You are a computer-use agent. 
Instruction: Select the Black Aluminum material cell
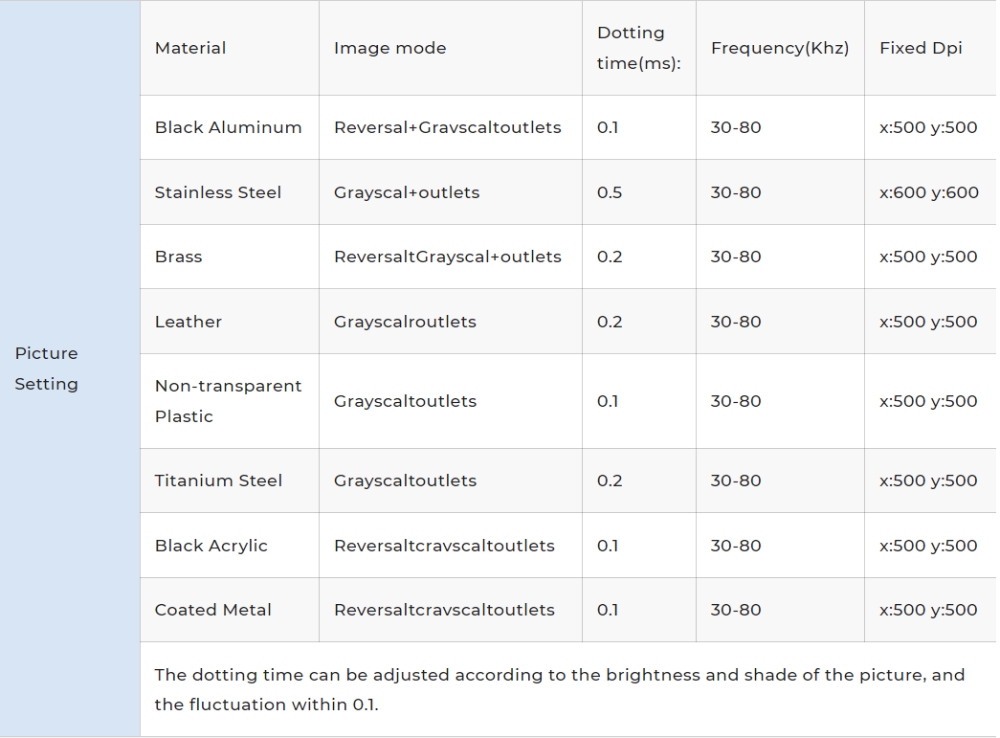click(x=228, y=128)
